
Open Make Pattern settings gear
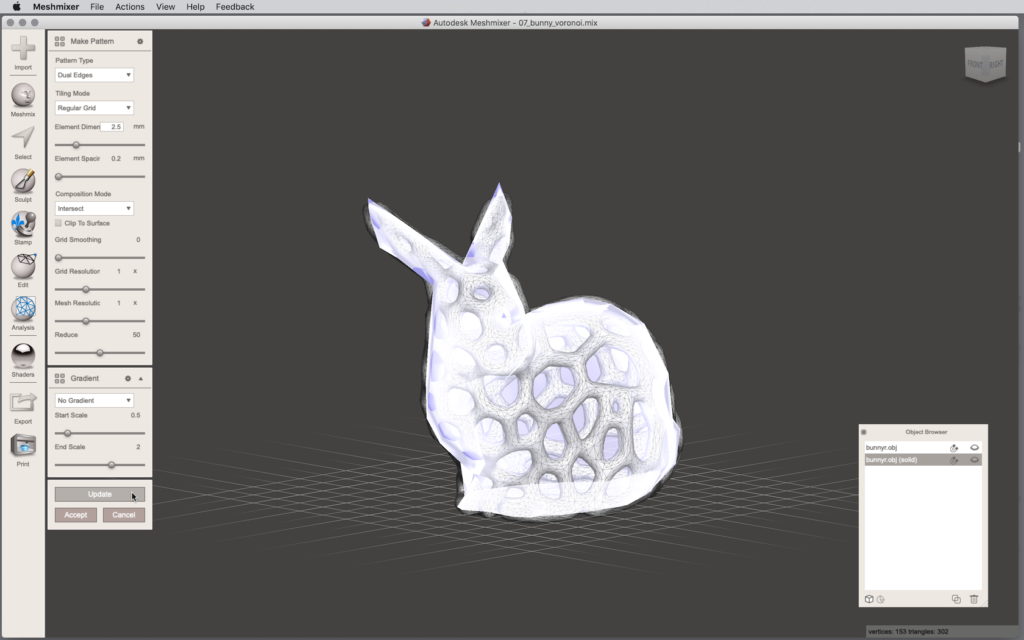pyautogui.click(x=140, y=42)
